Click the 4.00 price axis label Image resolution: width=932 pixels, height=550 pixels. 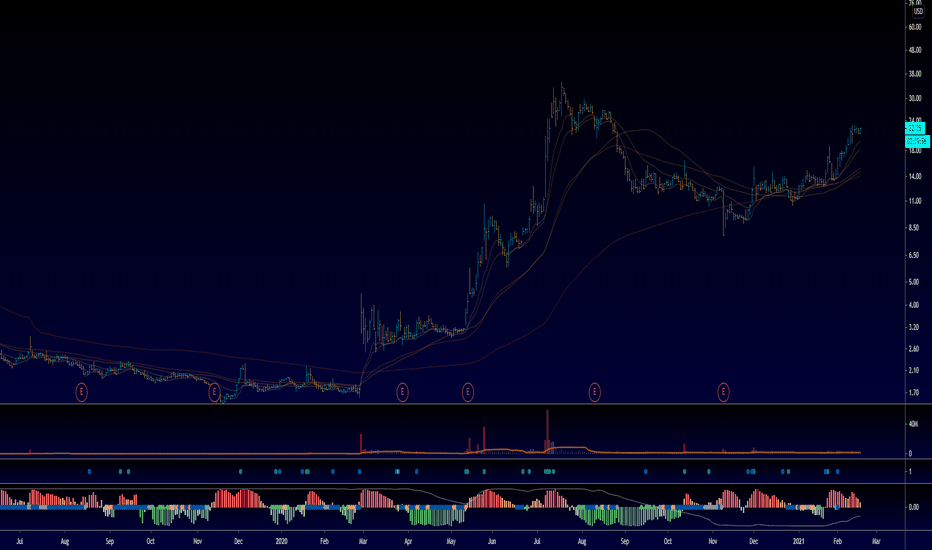click(x=914, y=305)
